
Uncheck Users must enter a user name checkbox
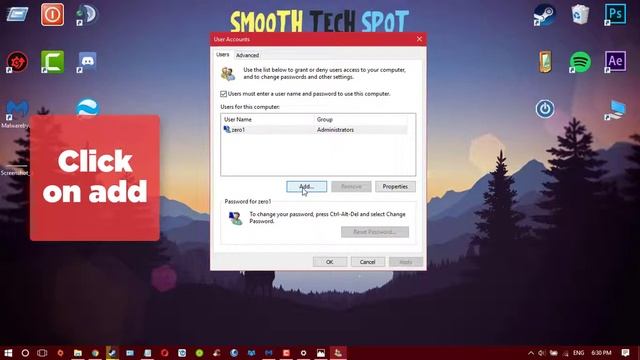coord(223,94)
